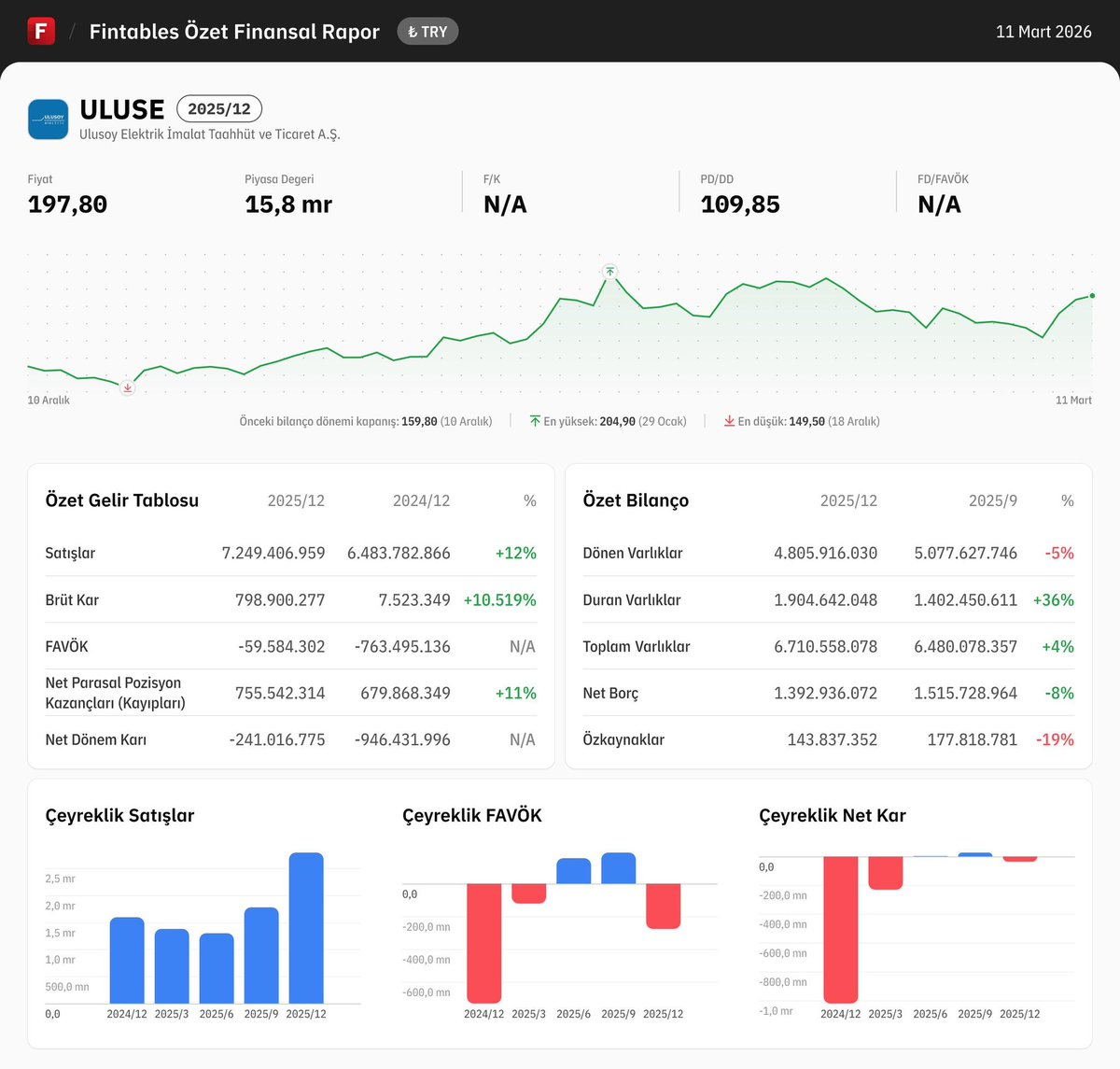Click the 2025/9 bar in Çeyreklik Satışlar
This screenshot has height=1069, width=1120.
click(x=261, y=955)
